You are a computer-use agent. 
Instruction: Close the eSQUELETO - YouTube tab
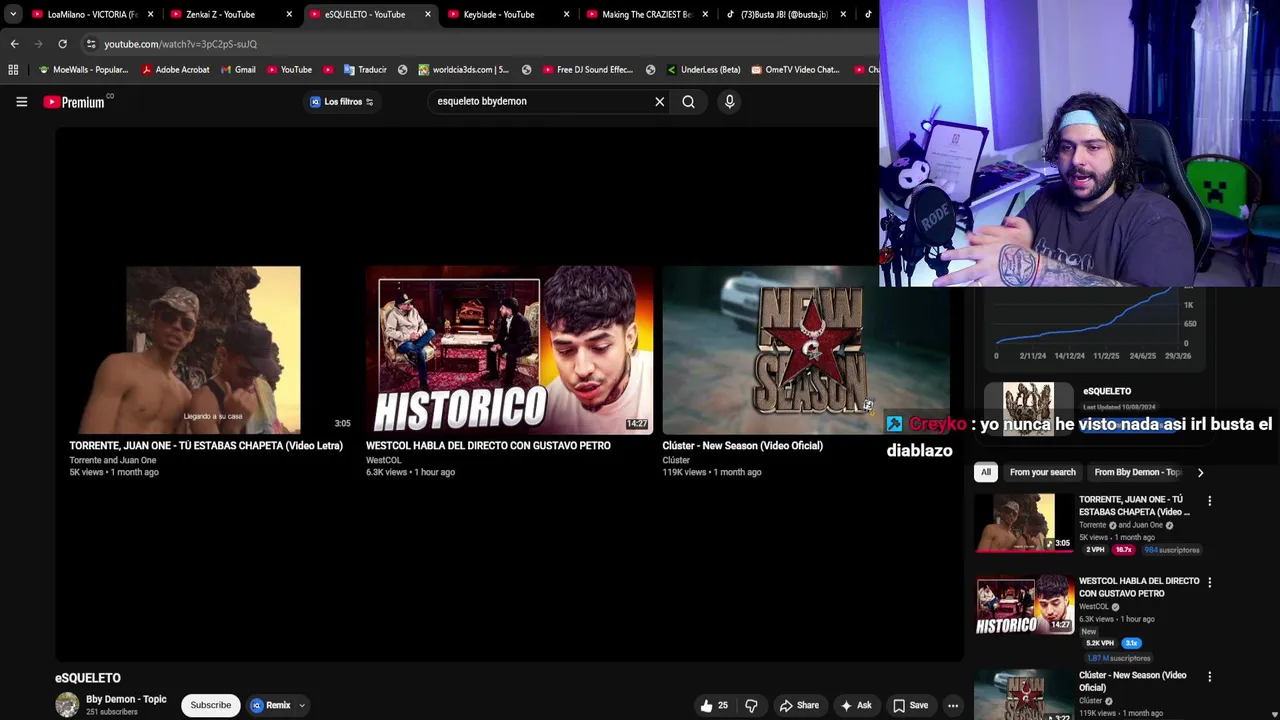point(428,14)
